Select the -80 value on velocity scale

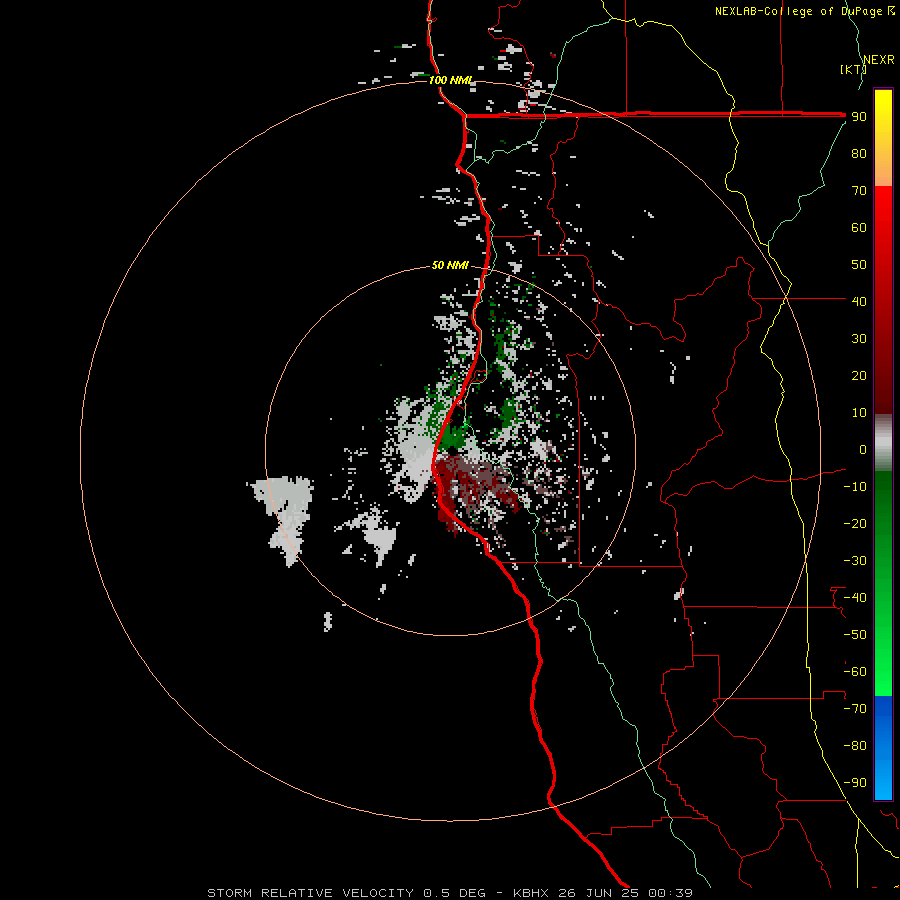(855, 746)
